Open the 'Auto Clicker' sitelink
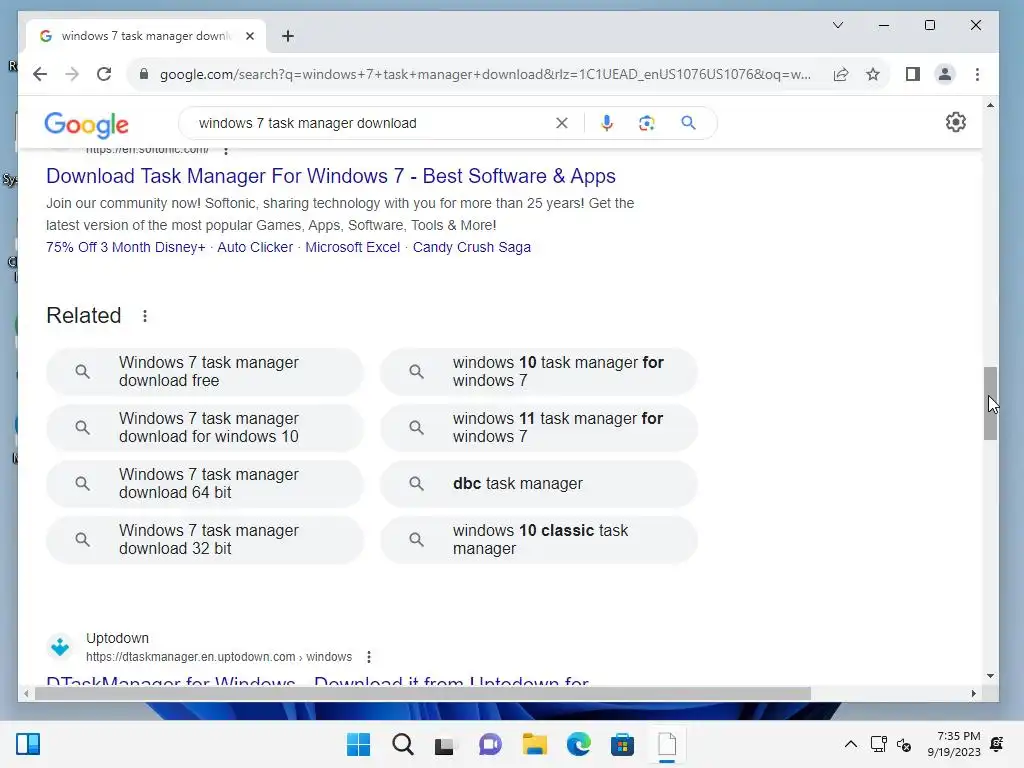 tap(255, 248)
